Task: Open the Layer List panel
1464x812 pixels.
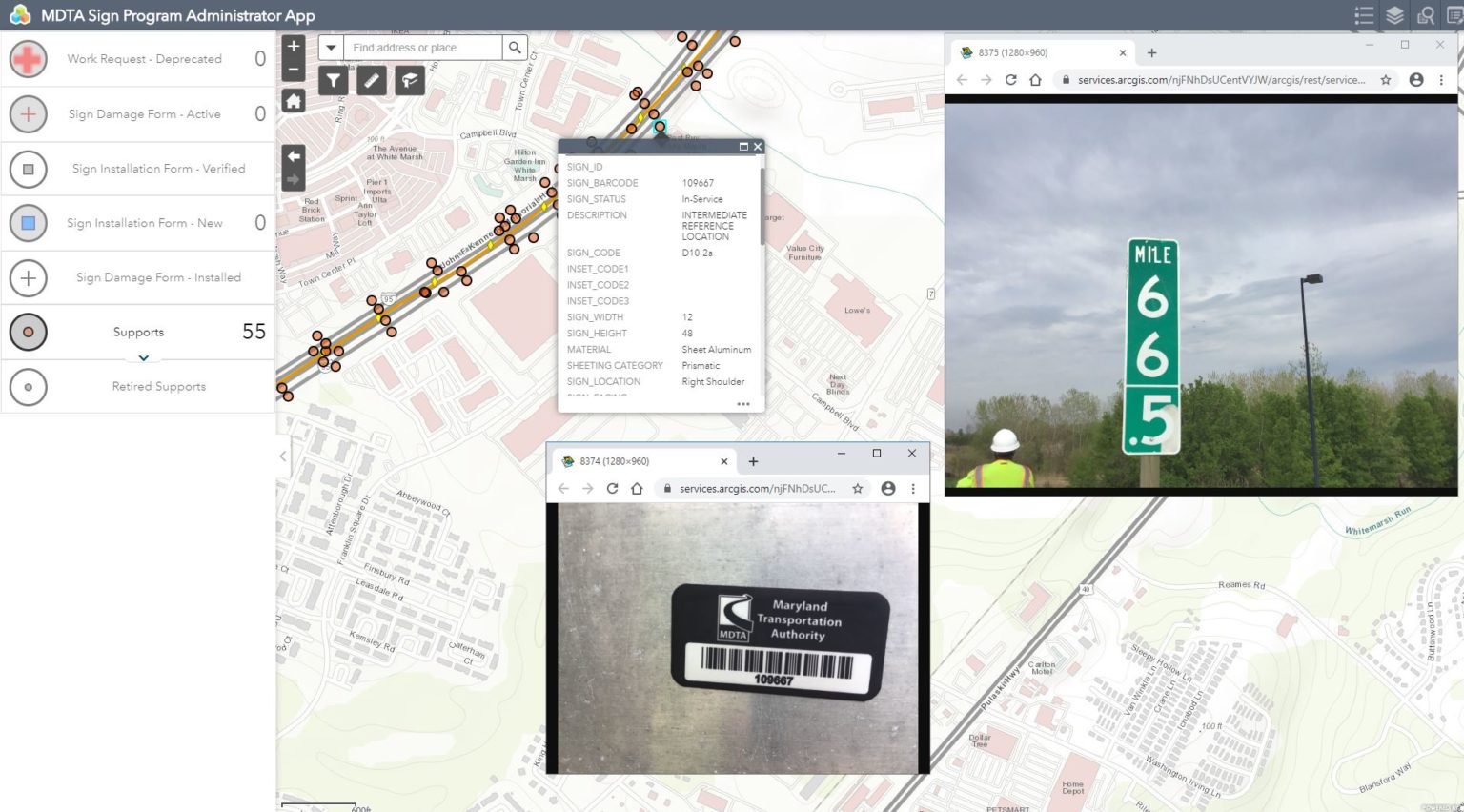Action: [x=1393, y=15]
